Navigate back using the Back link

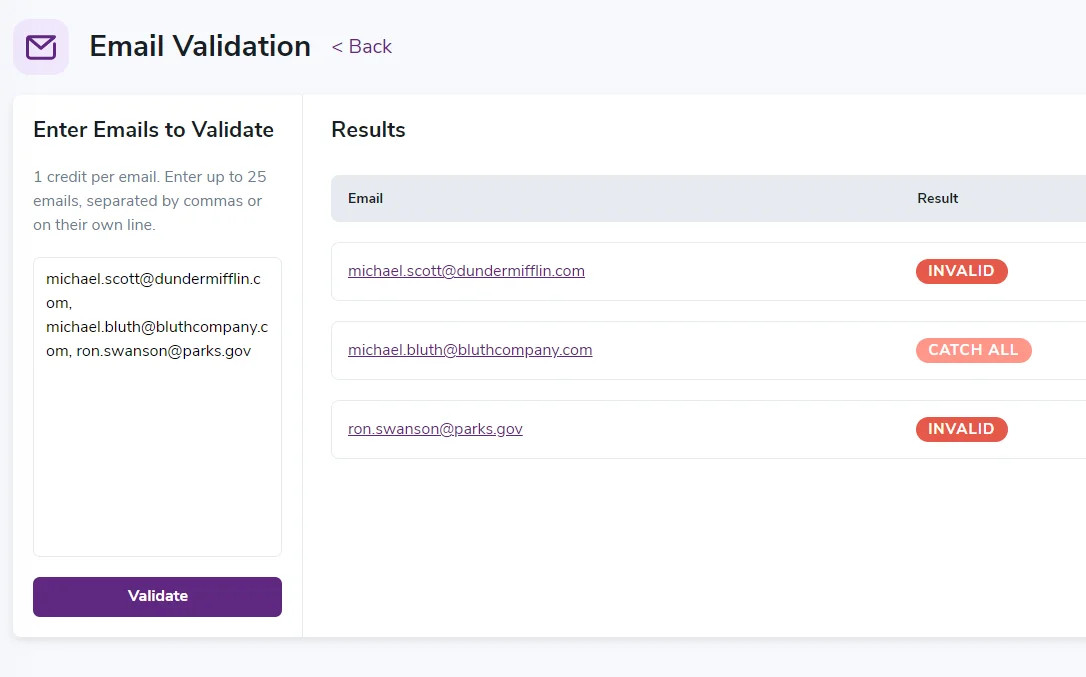point(362,46)
